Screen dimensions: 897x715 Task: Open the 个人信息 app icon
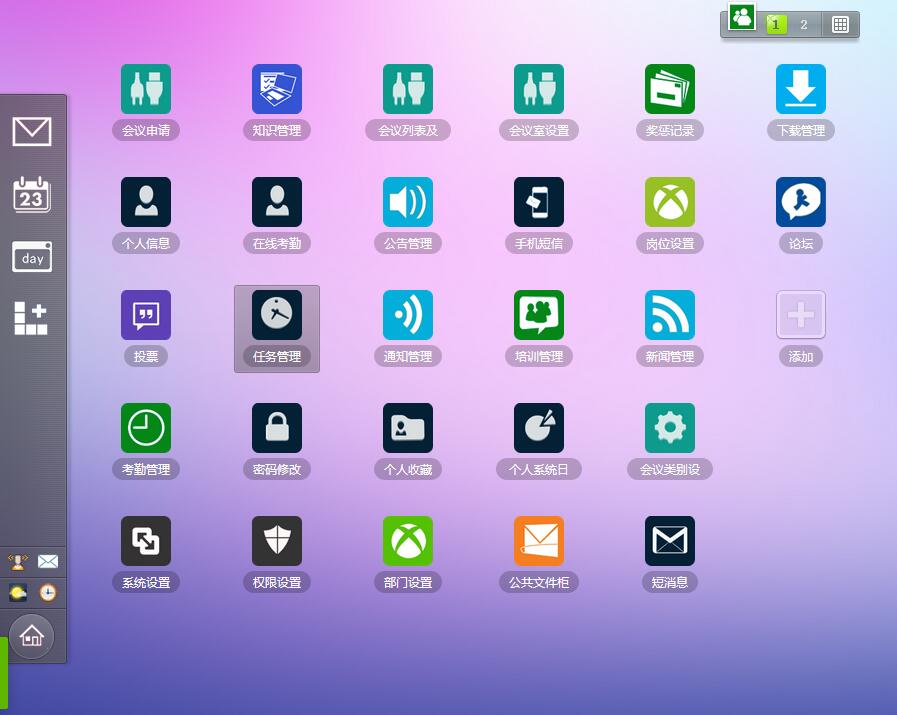click(146, 202)
